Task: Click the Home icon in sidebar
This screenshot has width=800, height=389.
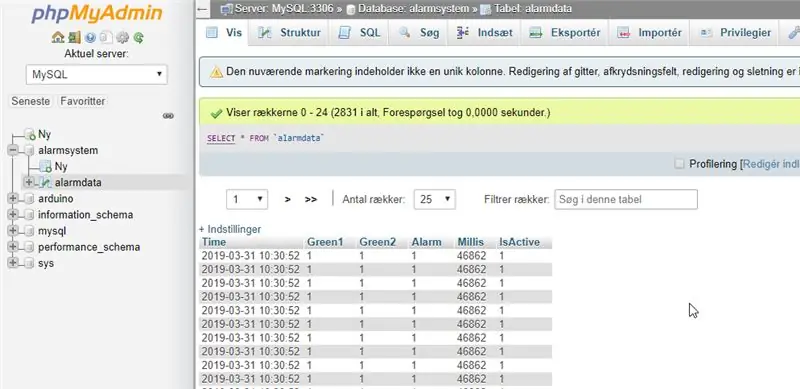Action: pyautogui.click(x=58, y=37)
